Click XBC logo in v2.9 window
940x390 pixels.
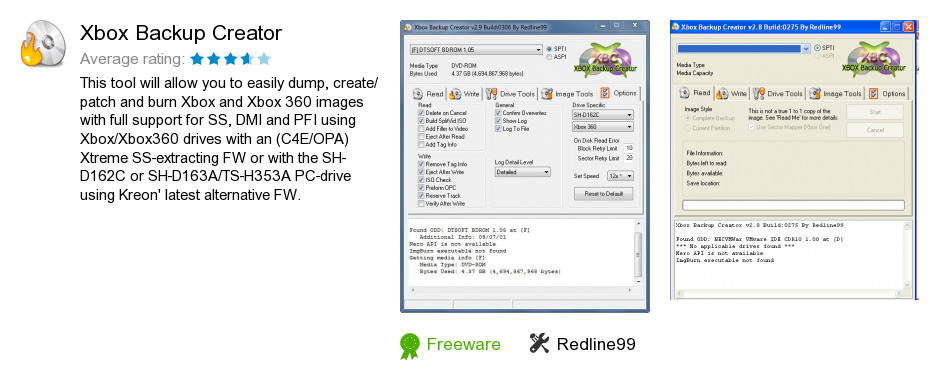(x=605, y=60)
